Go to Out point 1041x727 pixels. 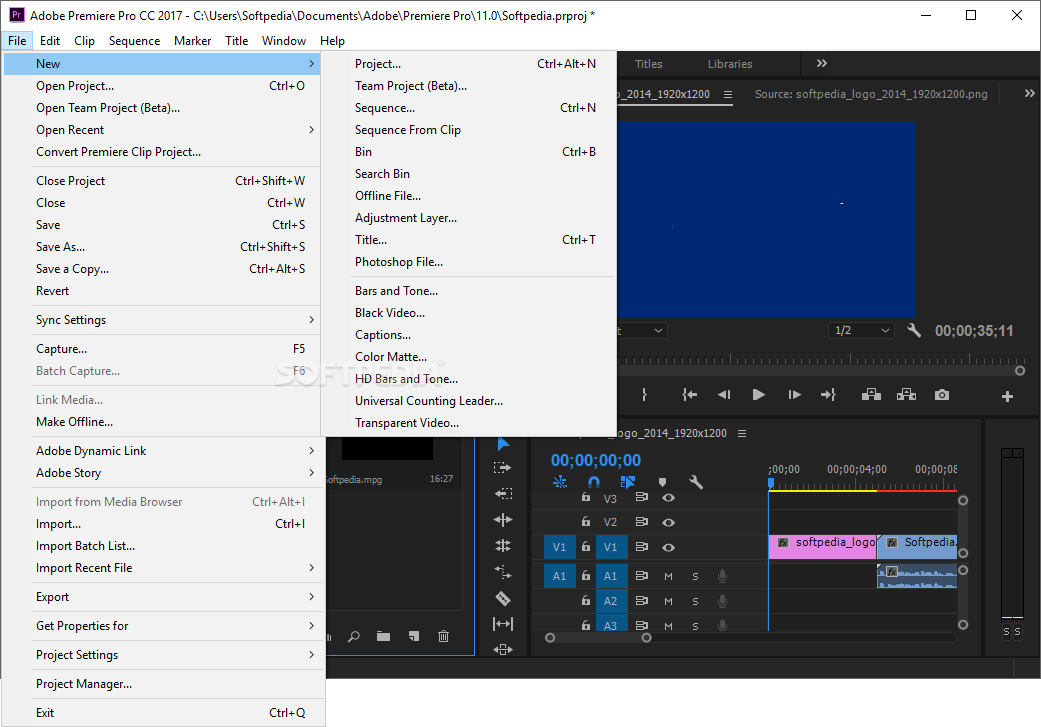click(x=829, y=395)
